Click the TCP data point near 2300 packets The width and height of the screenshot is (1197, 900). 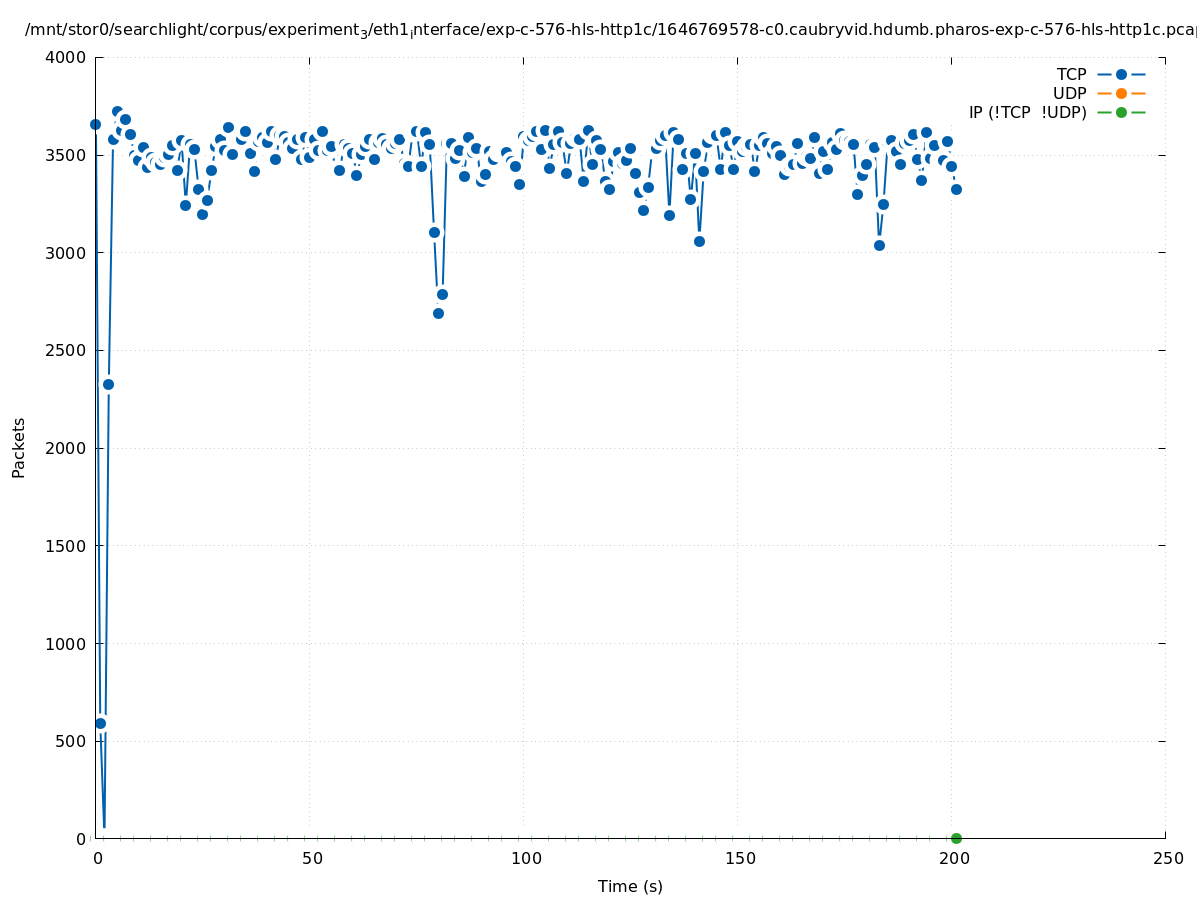tap(108, 384)
